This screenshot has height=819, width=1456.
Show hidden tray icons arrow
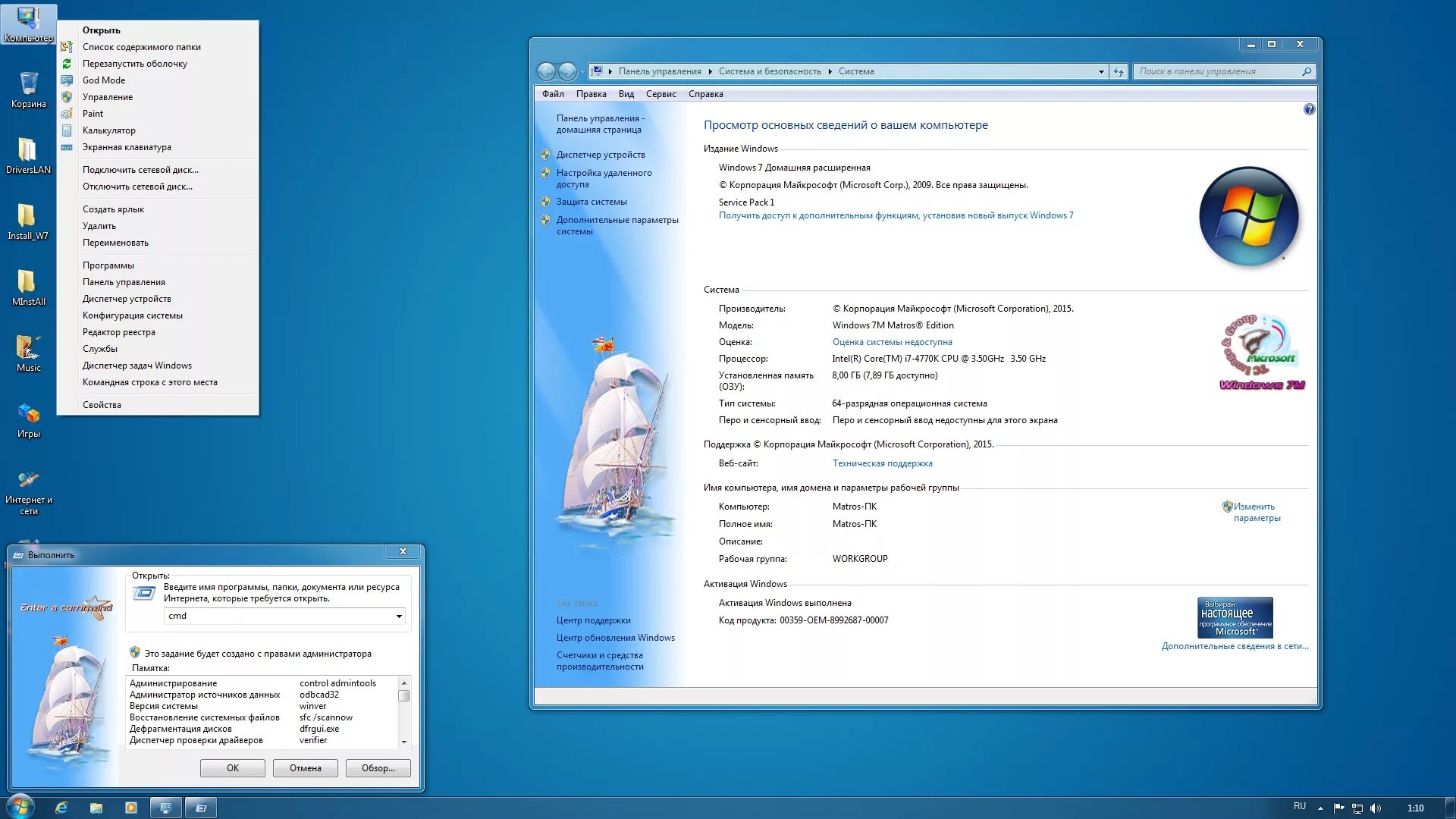pos(1320,808)
